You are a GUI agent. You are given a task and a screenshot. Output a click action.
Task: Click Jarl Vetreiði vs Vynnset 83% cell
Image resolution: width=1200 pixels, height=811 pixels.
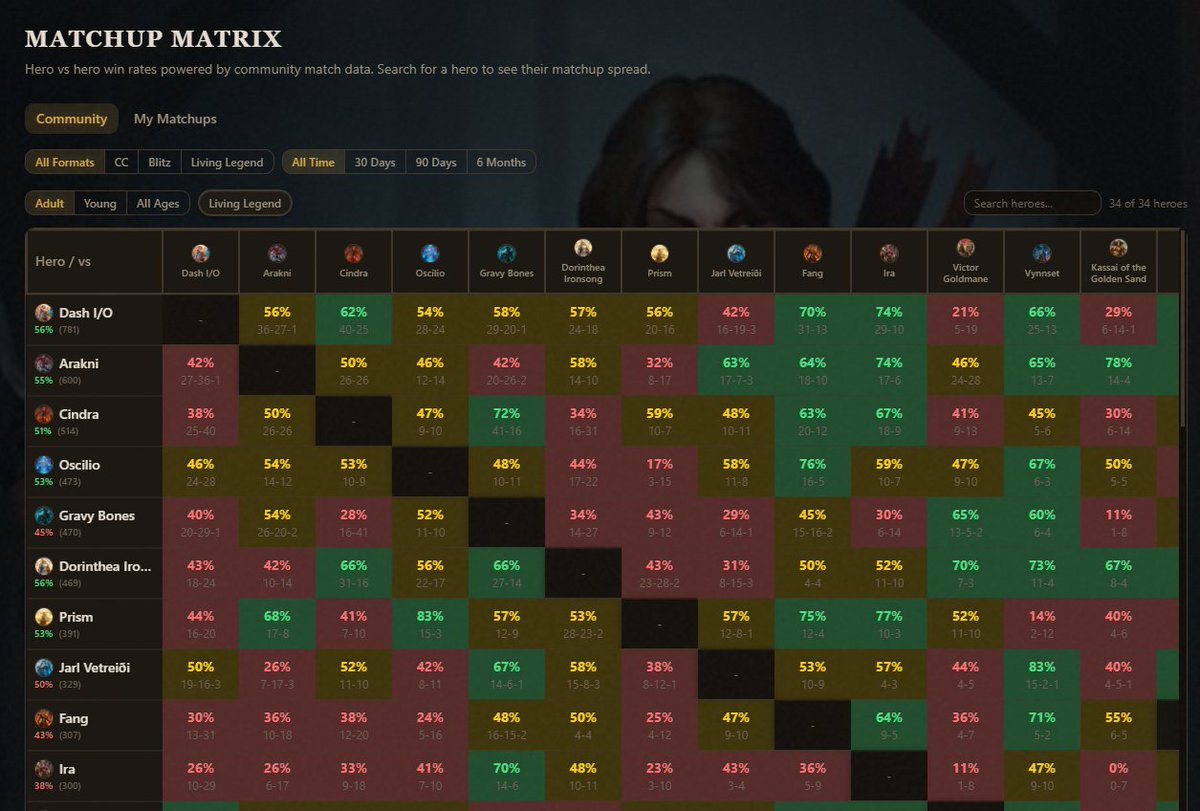pos(1042,675)
